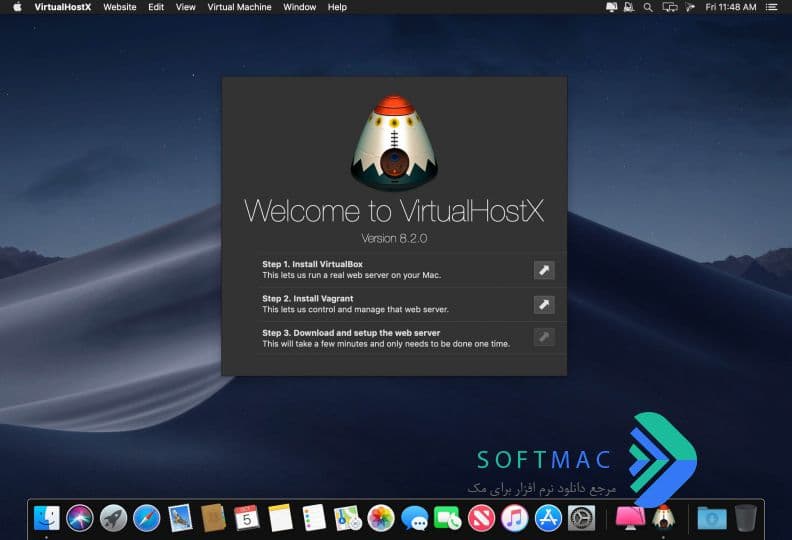
Task: Open Notification Center list icon in menu bar
Action: pos(771,7)
